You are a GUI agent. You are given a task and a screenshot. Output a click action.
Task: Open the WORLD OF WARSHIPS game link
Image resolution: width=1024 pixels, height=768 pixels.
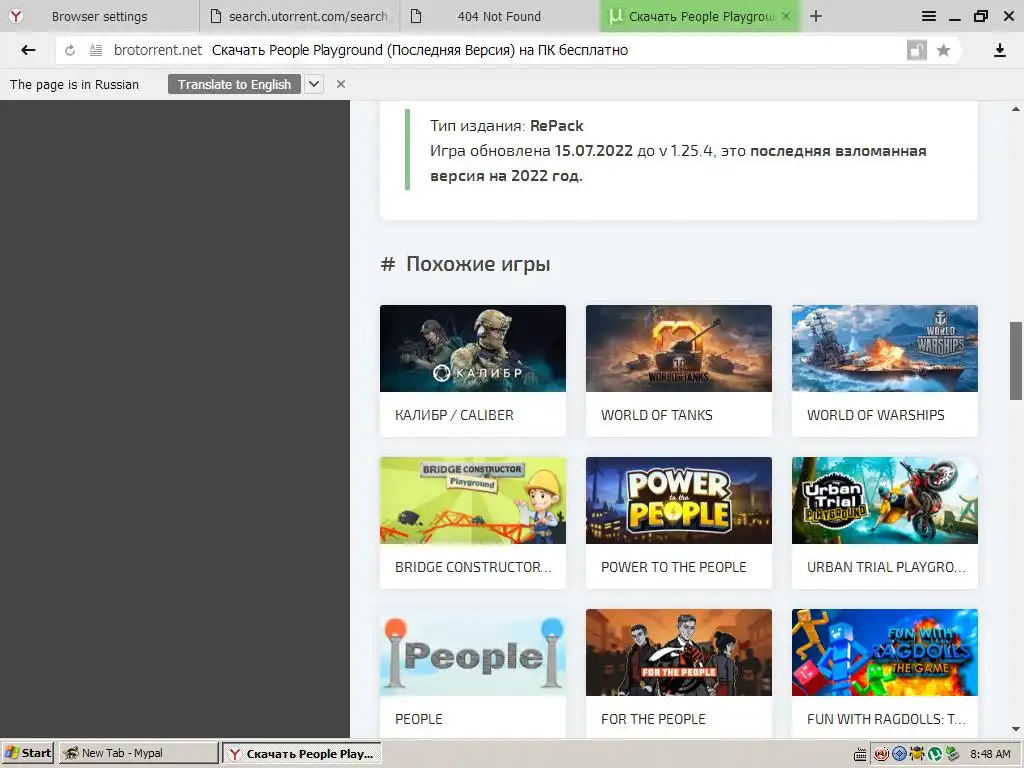coord(876,415)
